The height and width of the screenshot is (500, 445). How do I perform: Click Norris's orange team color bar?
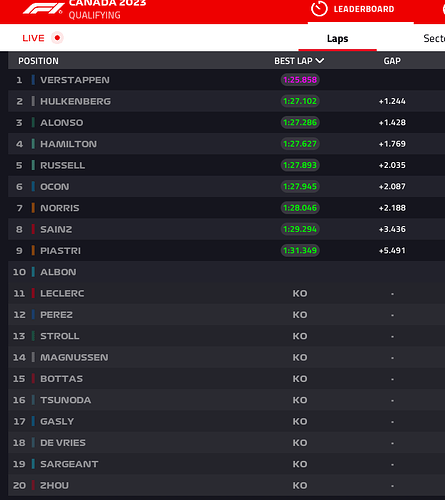click(33, 208)
